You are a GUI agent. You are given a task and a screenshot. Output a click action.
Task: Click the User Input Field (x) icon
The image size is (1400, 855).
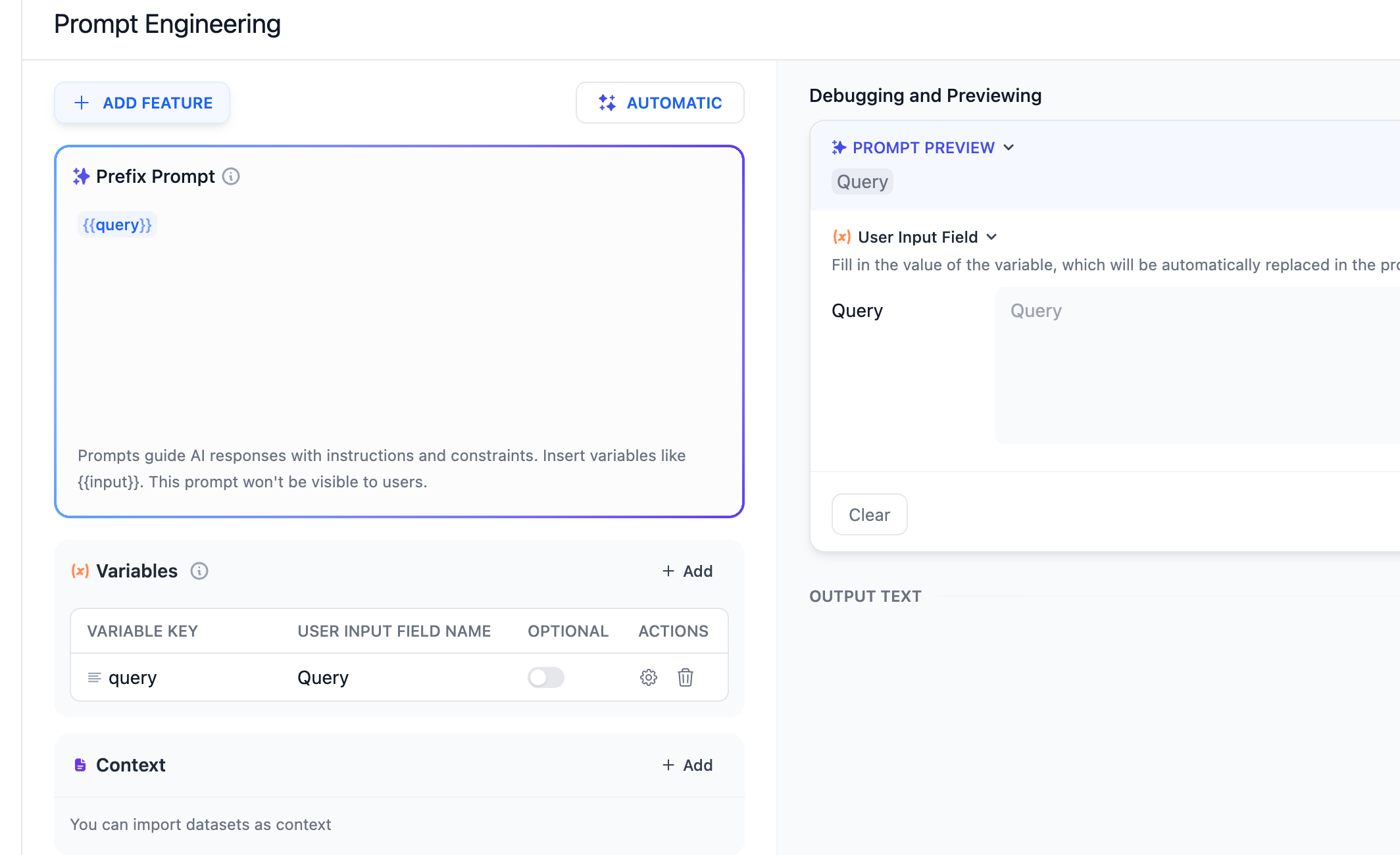(841, 237)
